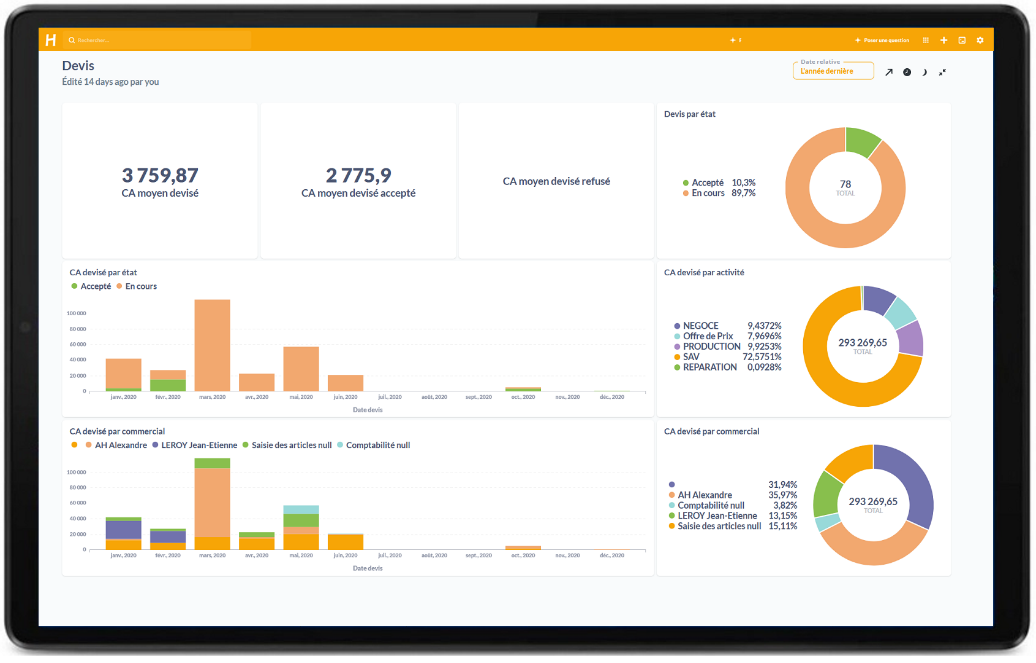The image size is (1036, 663).
Task: Toggle Accepté series in CA devisé par état legend
Action: [x=91, y=286]
